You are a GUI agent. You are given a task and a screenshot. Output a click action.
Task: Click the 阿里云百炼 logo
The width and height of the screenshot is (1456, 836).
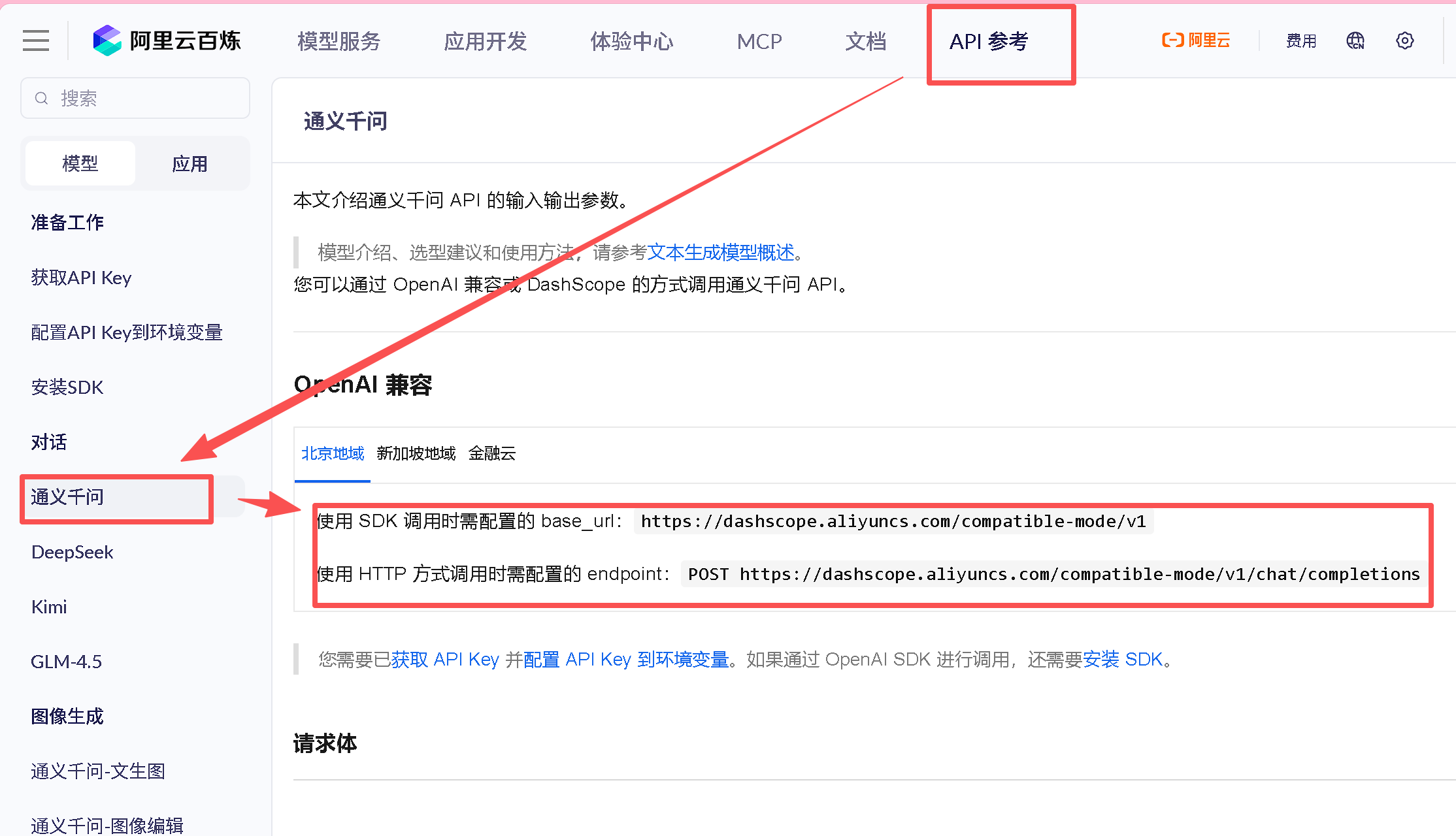click(167, 40)
